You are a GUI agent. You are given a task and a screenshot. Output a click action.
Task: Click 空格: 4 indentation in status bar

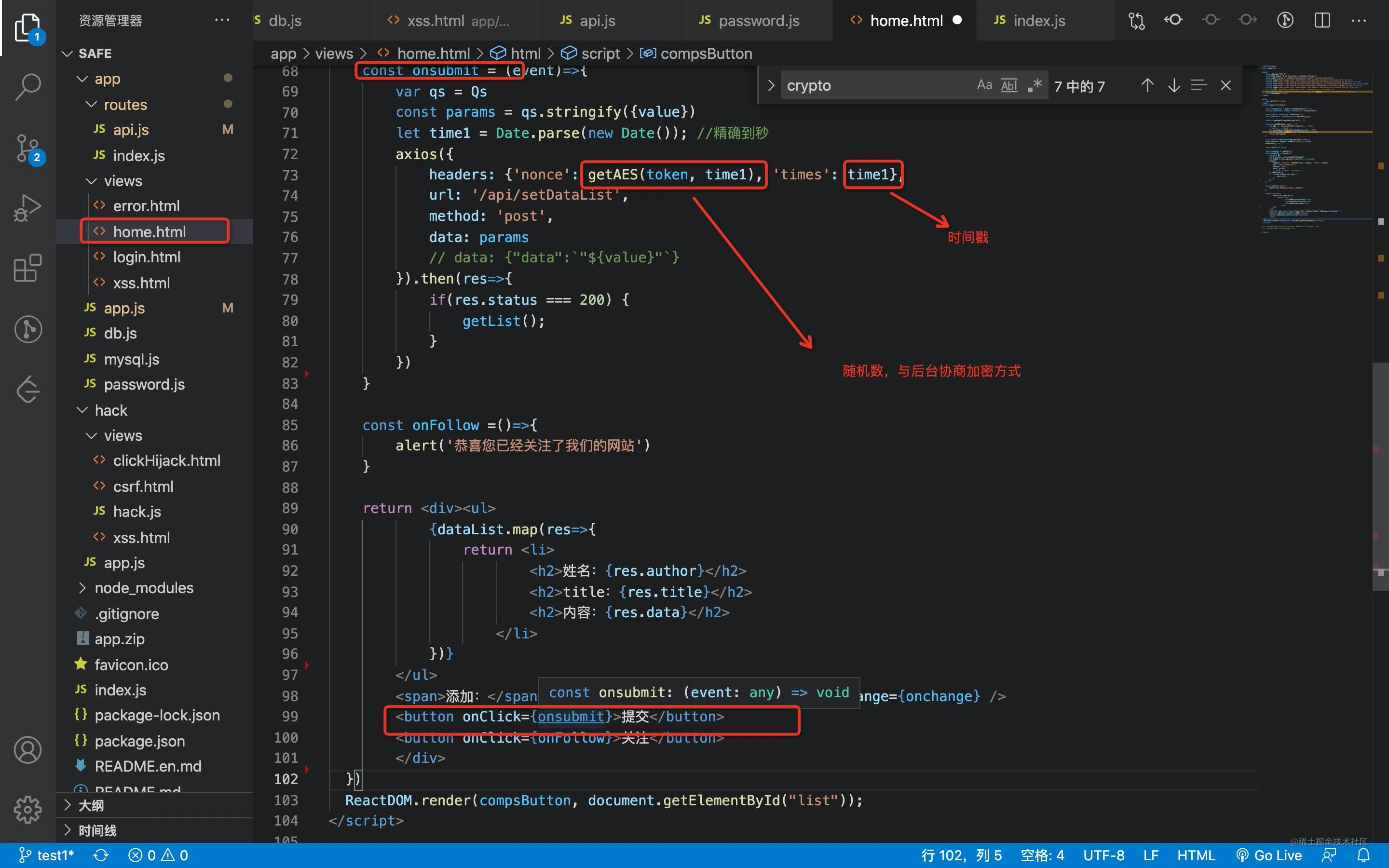(1042, 855)
